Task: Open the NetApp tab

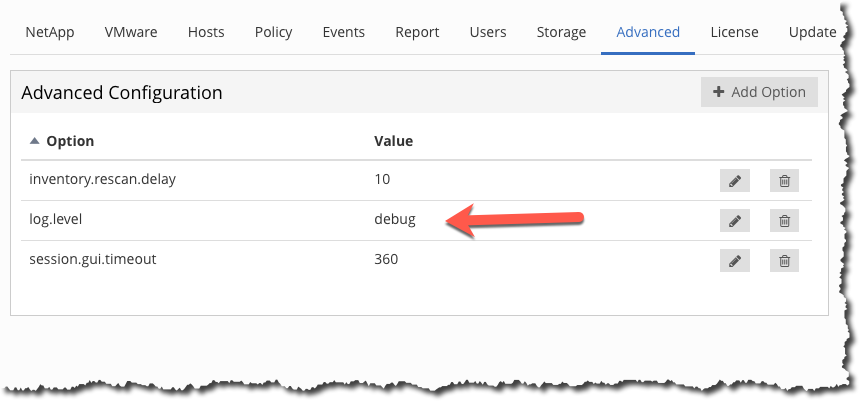Action: [49, 32]
